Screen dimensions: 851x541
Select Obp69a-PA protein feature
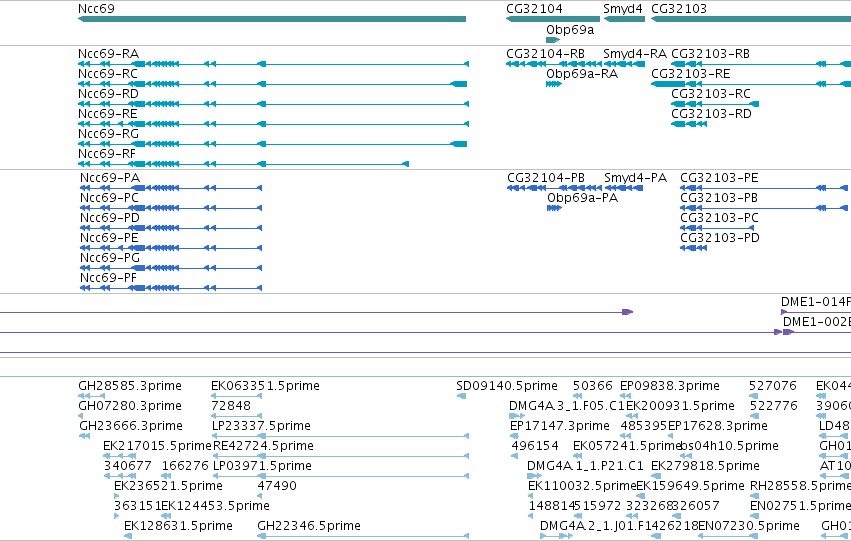[x=554, y=208]
